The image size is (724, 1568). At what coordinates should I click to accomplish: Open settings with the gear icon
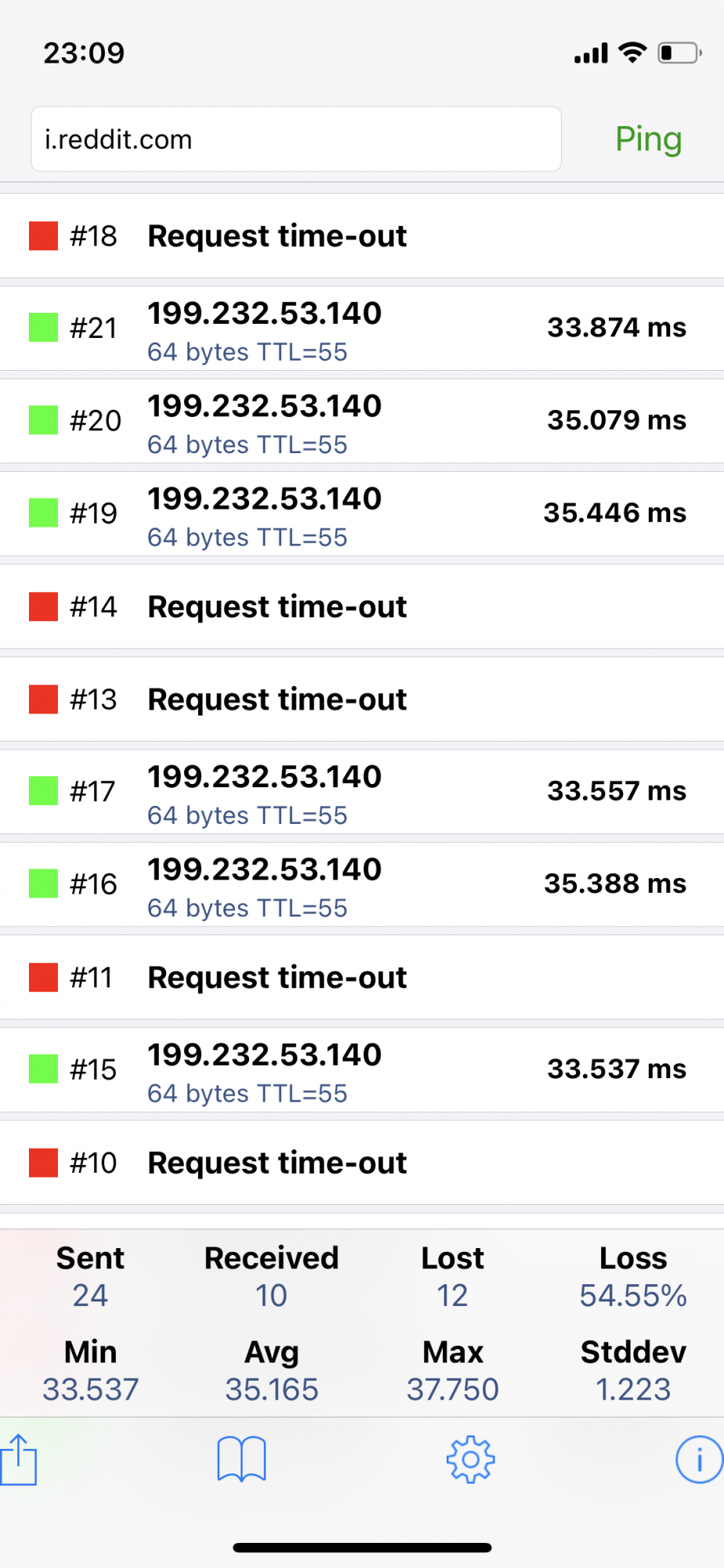point(470,1459)
